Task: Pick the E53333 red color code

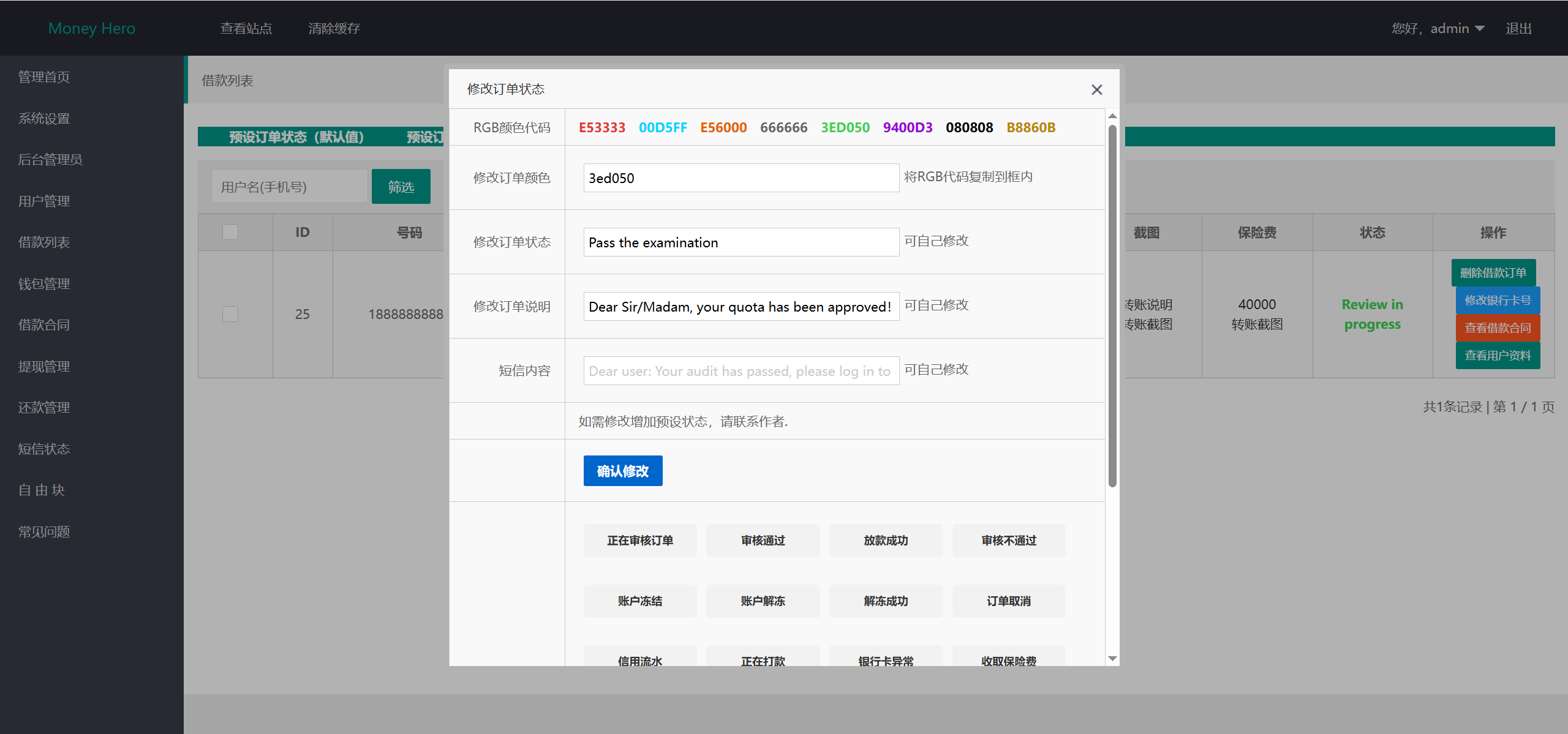Action: [x=601, y=127]
